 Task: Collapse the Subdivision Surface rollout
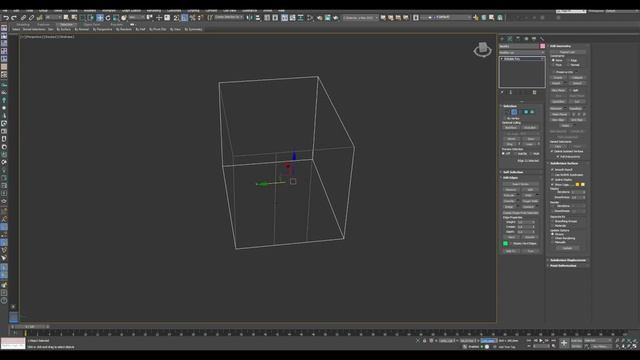[564, 163]
